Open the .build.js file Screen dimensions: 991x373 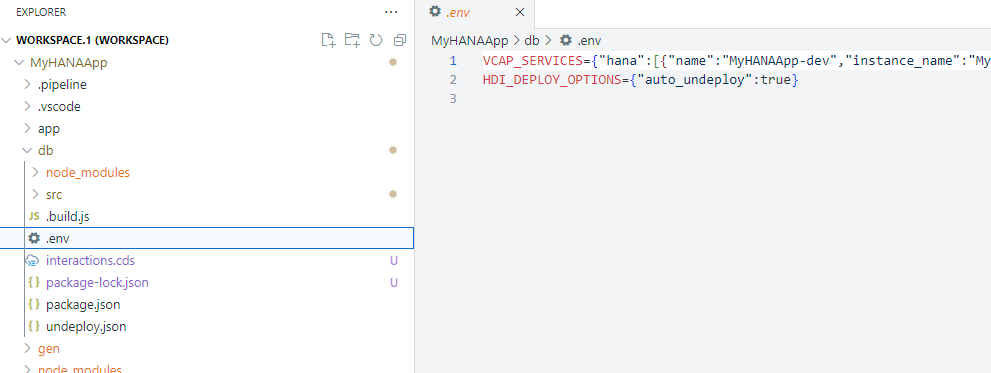tap(68, 216)
